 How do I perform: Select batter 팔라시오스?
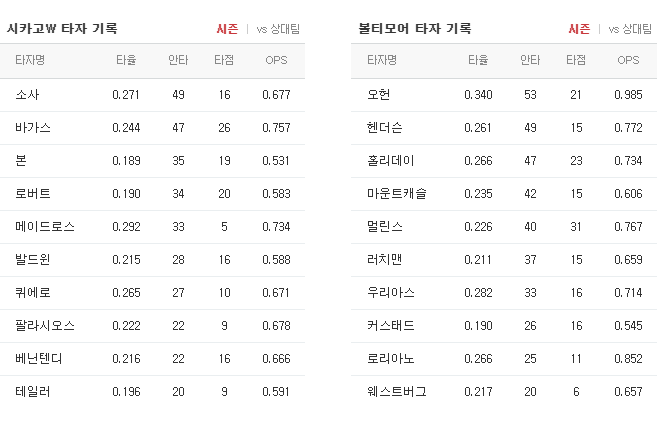click(45, 325)
